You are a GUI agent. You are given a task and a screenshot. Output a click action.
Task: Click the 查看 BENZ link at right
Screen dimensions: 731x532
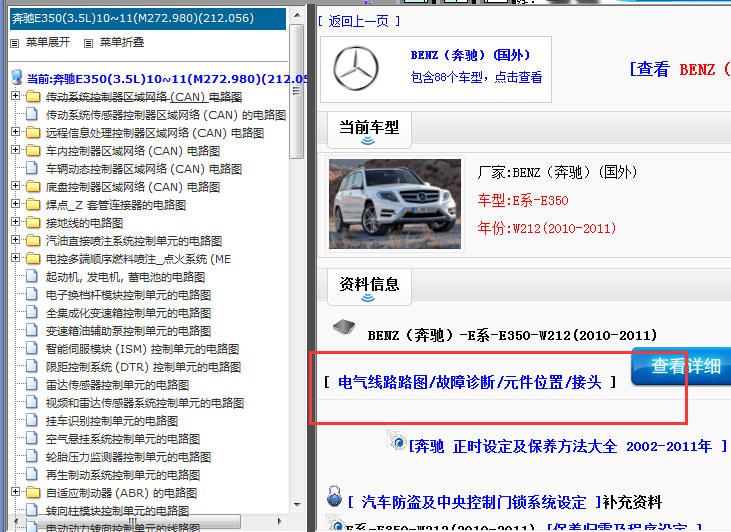[x=680, y=69]
